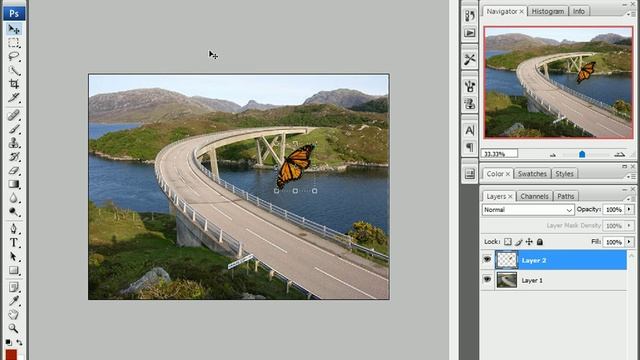Select the Rectangular Marquee tool
The height and width of the screenshot is (360, 640).
(x=14, y=43)
